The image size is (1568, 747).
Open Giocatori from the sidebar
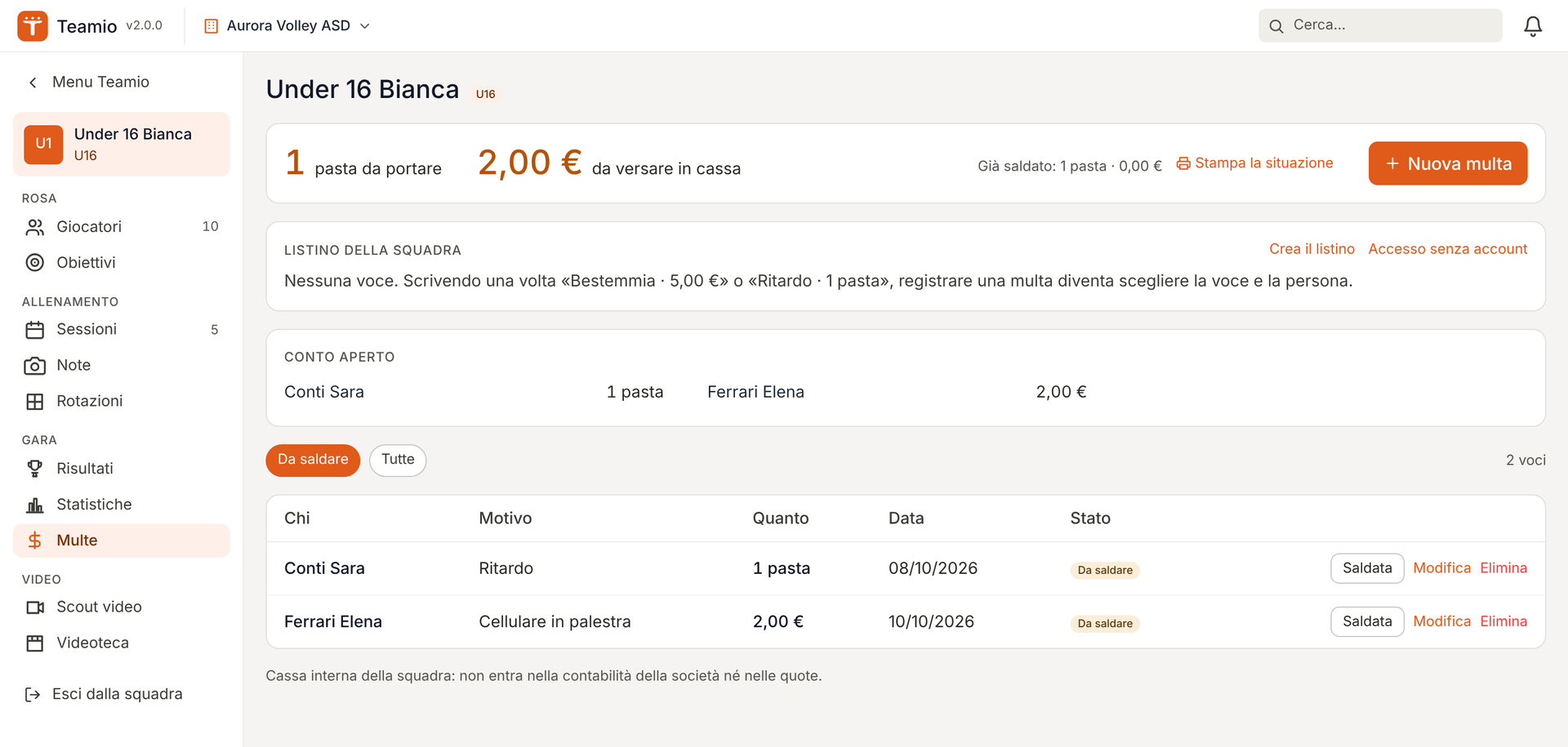click(121, 227)
